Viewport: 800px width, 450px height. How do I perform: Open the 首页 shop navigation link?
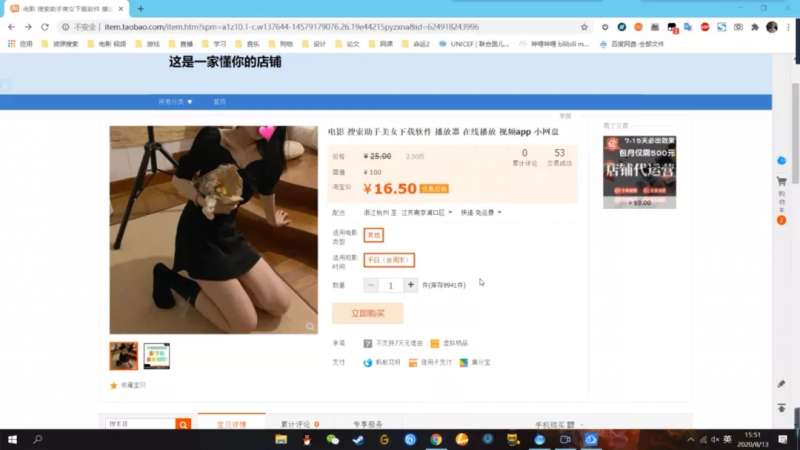(x=219, y=102)
